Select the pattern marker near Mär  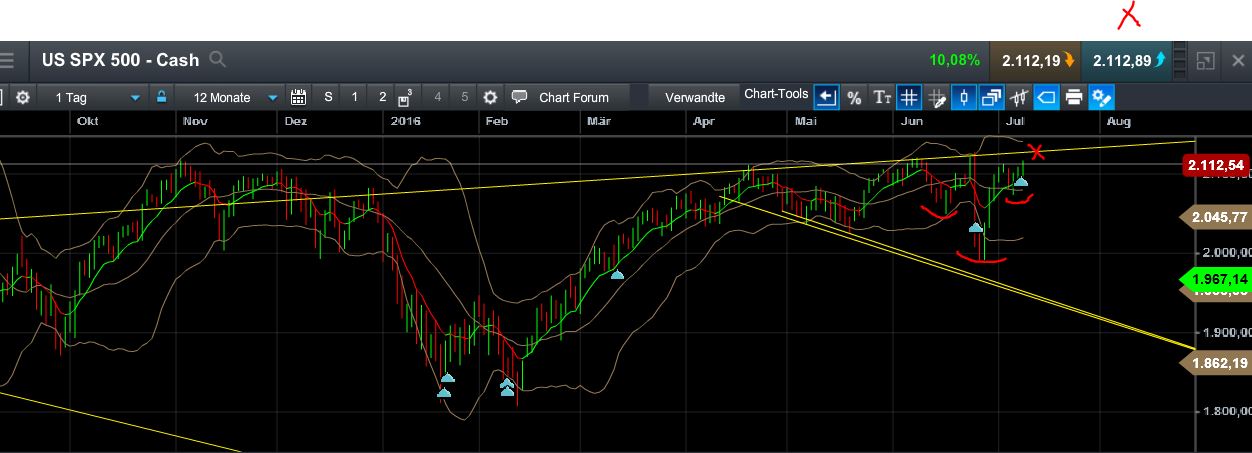click(x=617, y=274)
